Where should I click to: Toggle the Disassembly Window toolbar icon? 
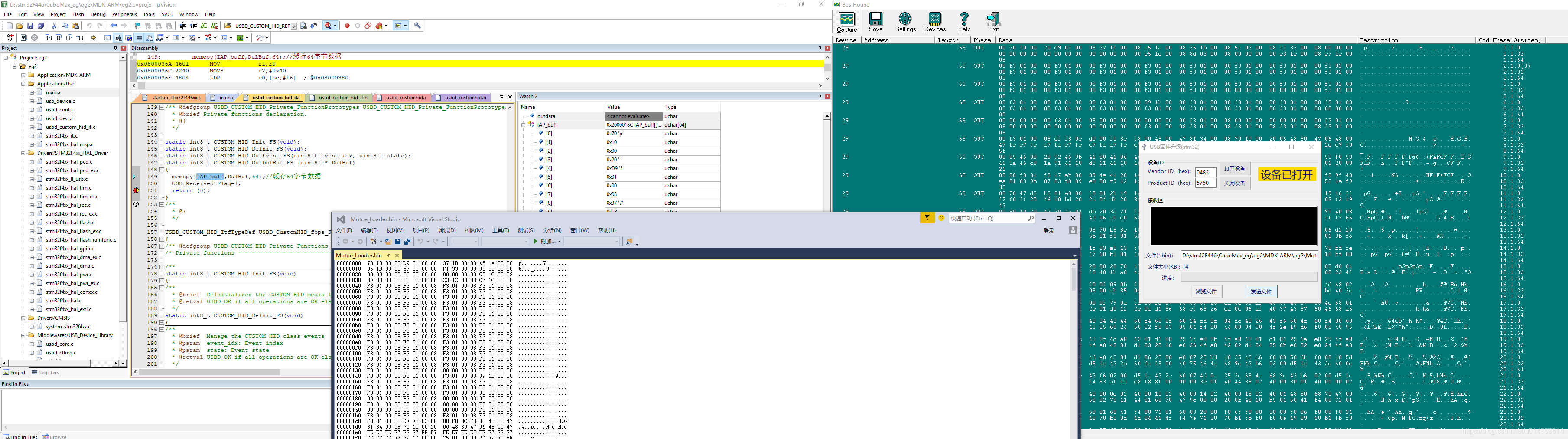118,38
